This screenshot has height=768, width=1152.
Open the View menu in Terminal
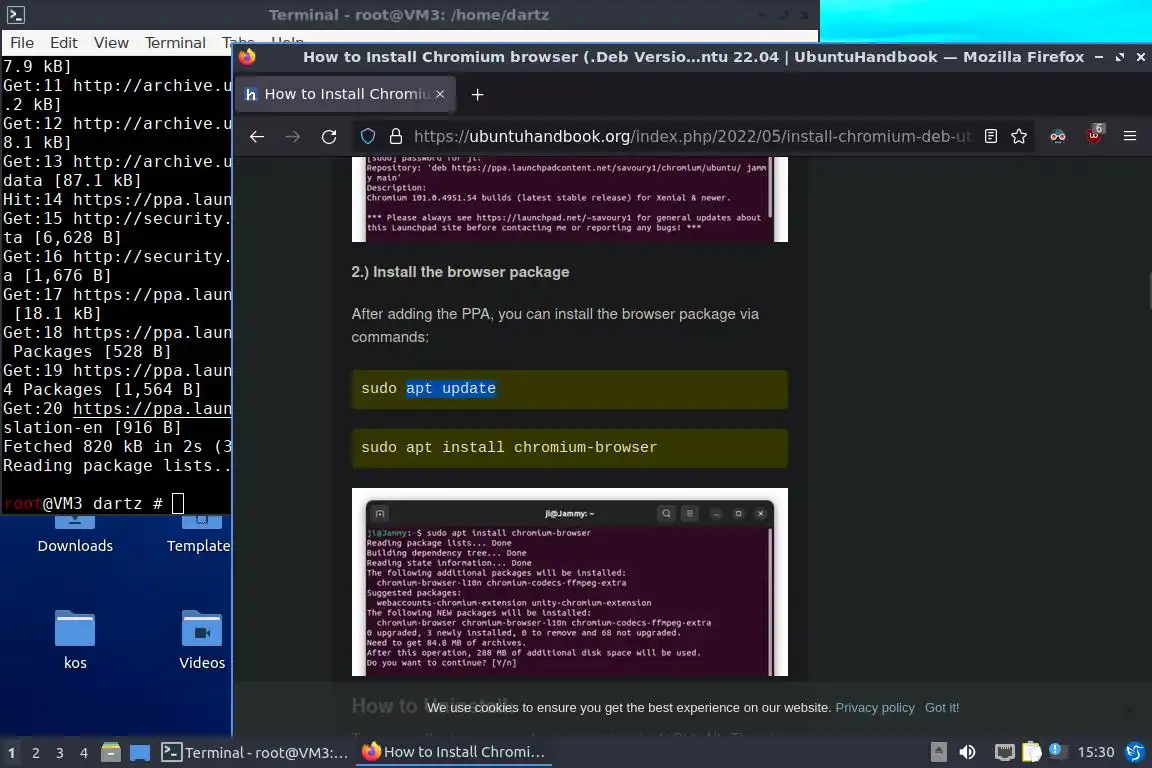tap(111, 43)
